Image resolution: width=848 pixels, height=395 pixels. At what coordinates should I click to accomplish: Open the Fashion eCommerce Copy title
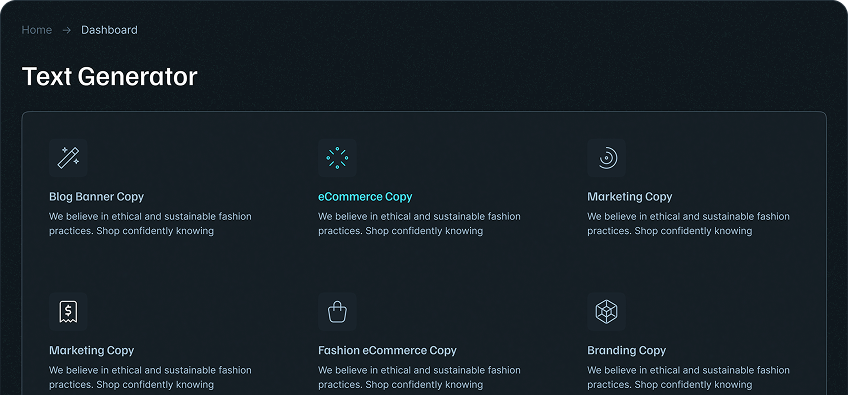pos(387,350)
